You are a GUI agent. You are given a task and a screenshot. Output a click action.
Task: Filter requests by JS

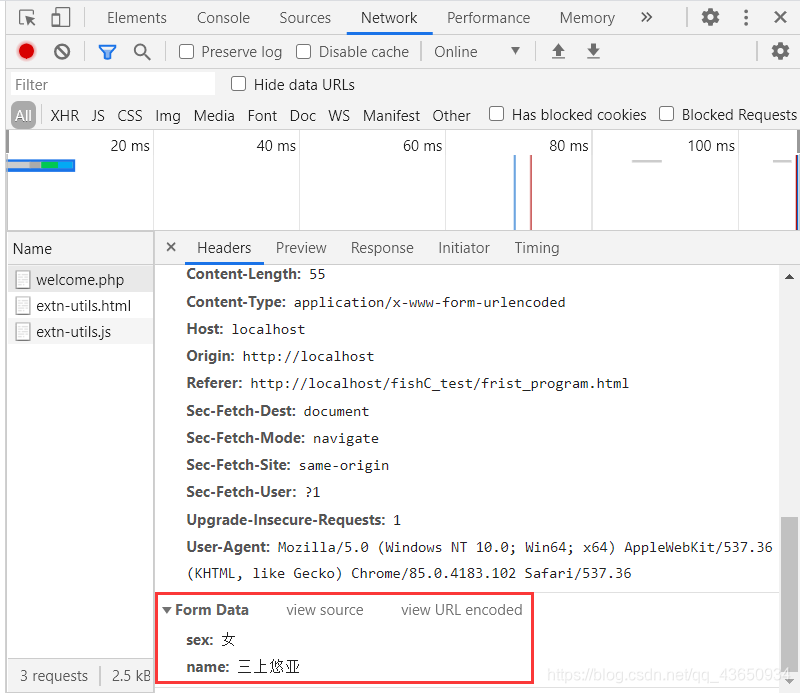[x=98, y=116]
